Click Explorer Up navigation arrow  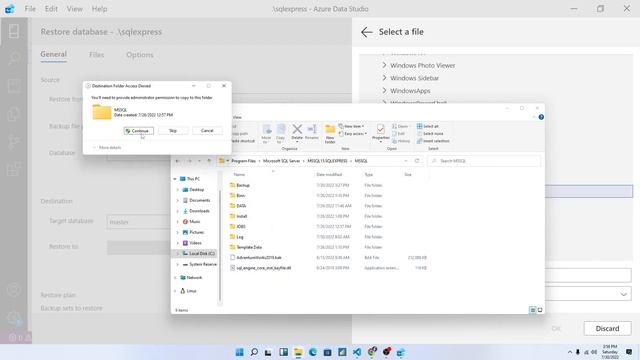click(x=209, y=161)
